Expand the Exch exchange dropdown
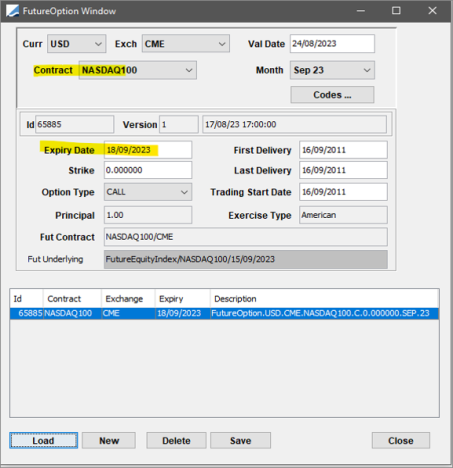 (186, 44)
